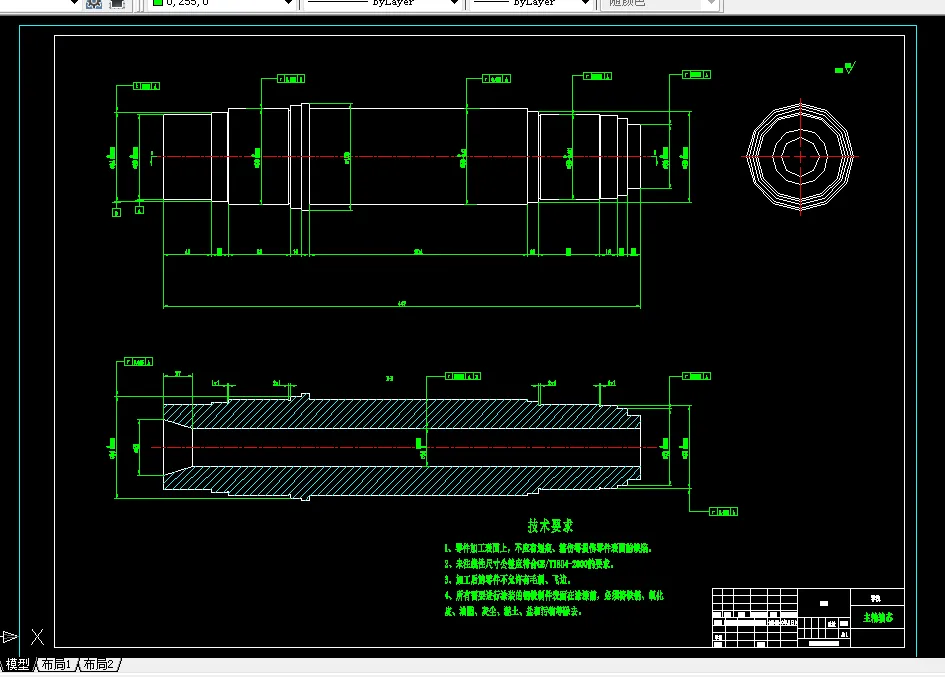Select technical requirement line 4 text
Viewport: 945px width, 677px height.
(554, 603)
